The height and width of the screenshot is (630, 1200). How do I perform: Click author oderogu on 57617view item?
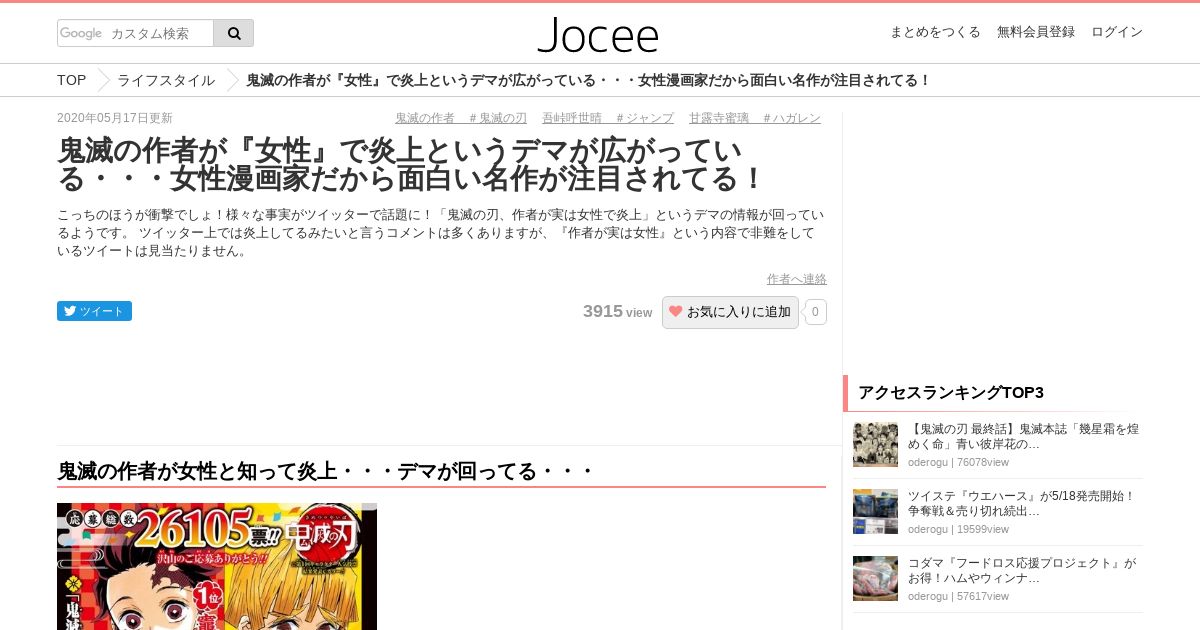coord(928,596)
